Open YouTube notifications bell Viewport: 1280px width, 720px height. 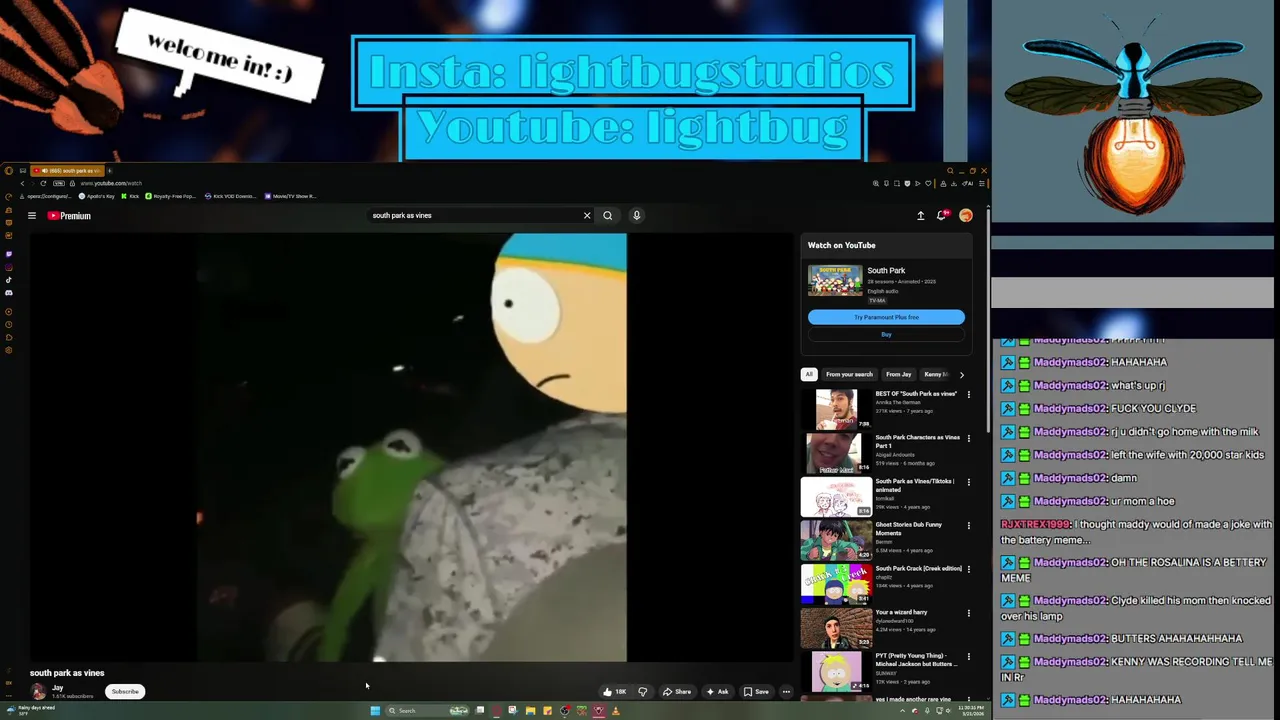pos(942,216)
